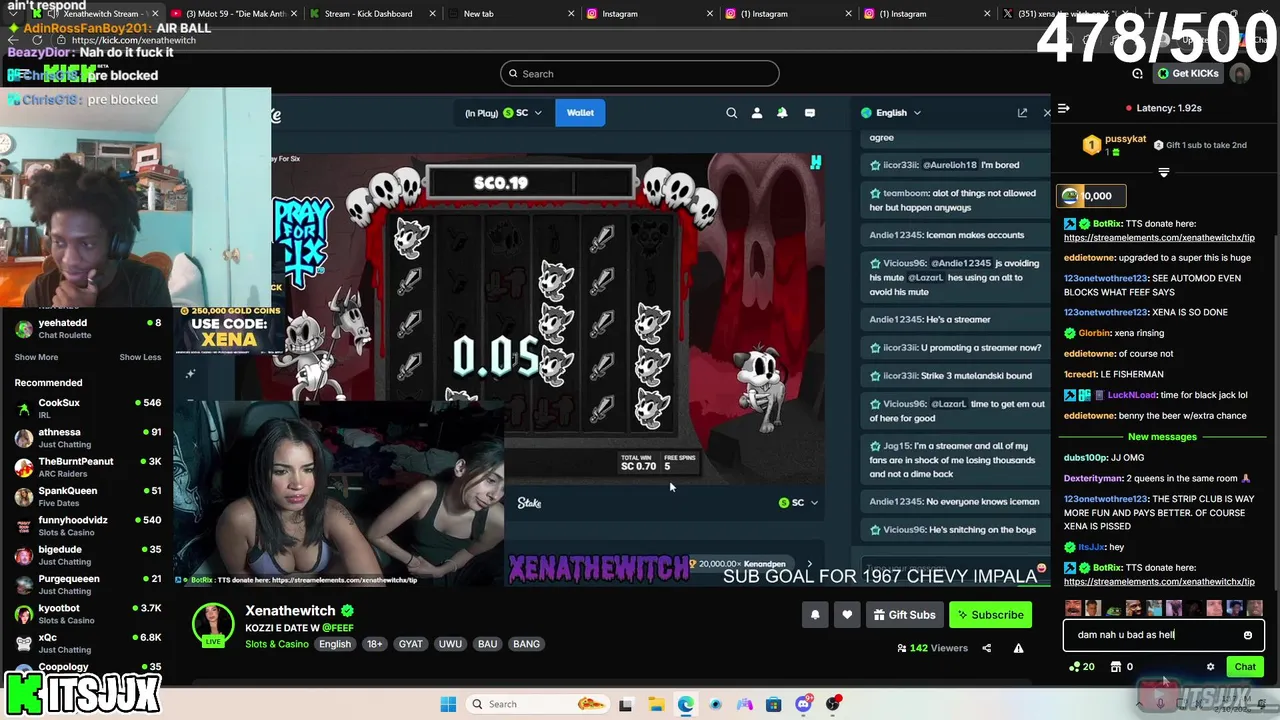Click the Kick search field

point(640,73)
